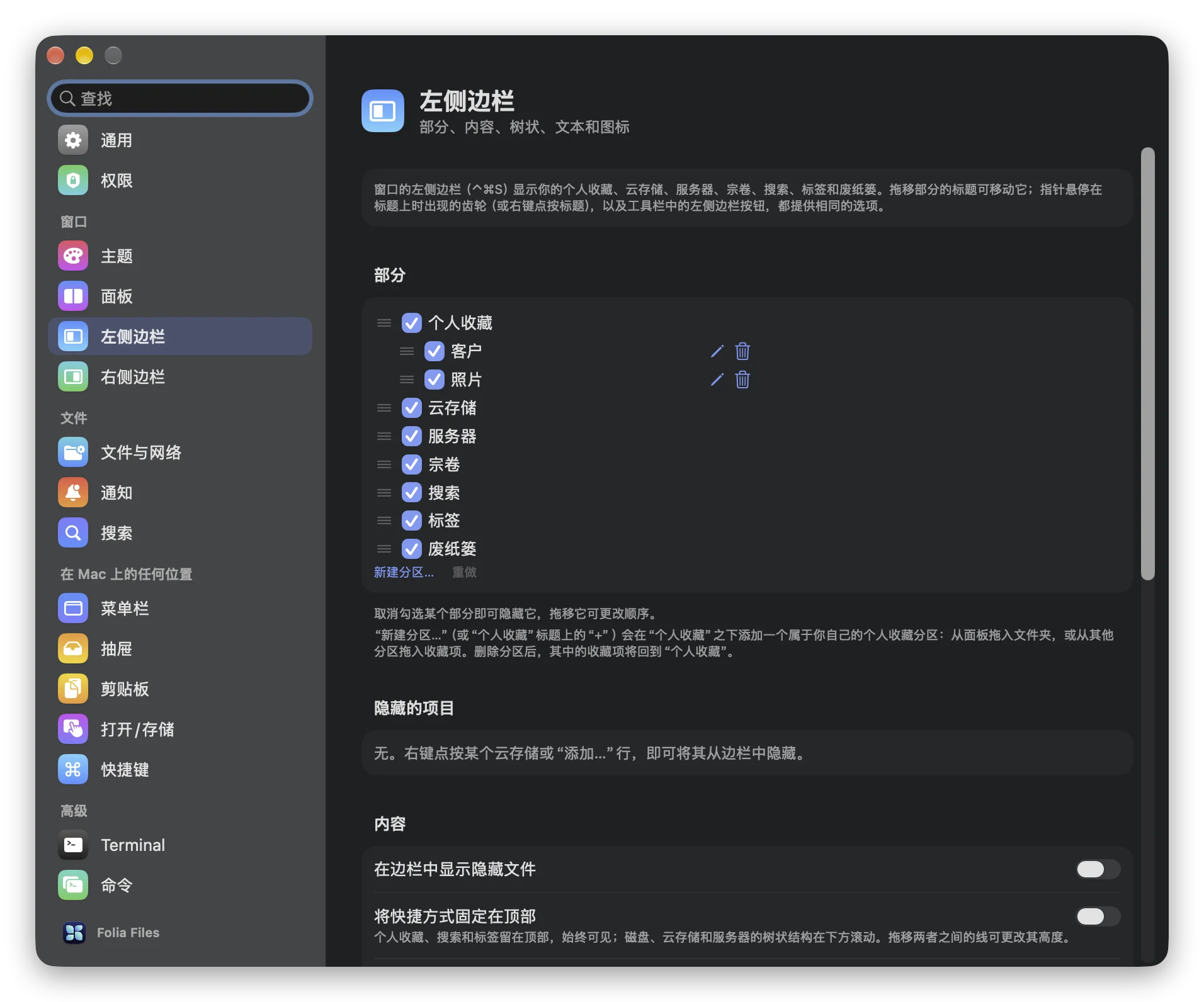
Task: Open the 快捷键 shortcuts icon
Action: pyautogui.click(x=73, y=770)
